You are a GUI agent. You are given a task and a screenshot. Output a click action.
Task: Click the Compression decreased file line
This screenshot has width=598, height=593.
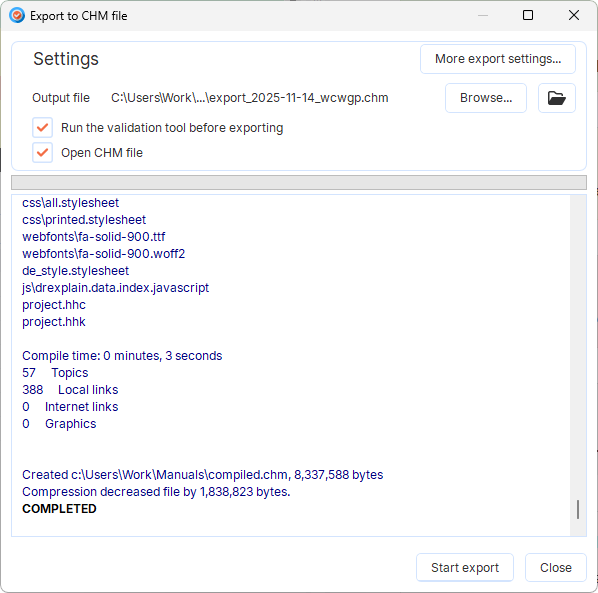click(156, 492)
